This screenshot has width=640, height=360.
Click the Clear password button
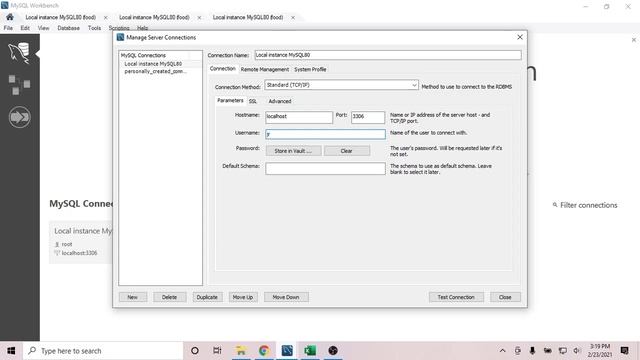[347, 151]
